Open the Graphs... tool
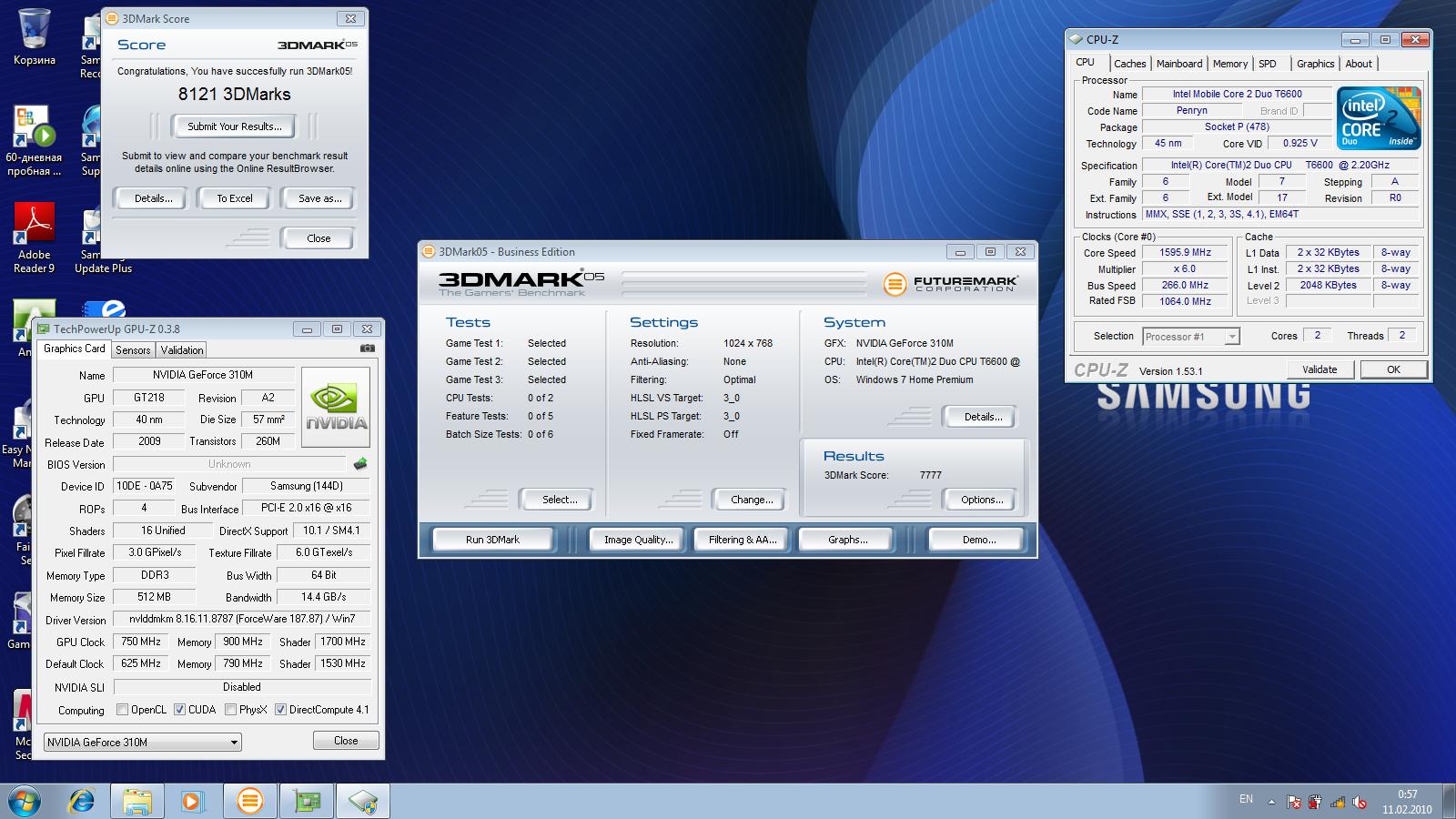 tap(847, 540)
